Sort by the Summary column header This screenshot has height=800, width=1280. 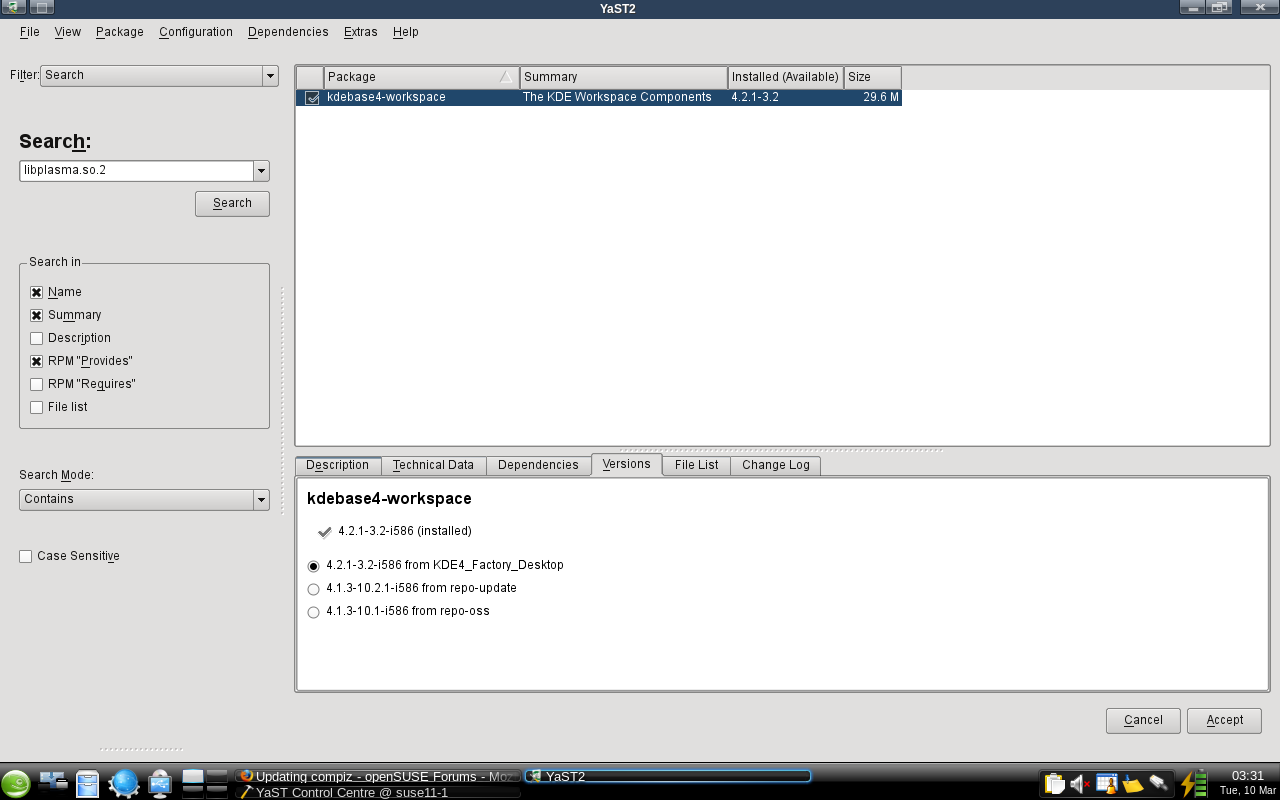[x=624, y=77]
